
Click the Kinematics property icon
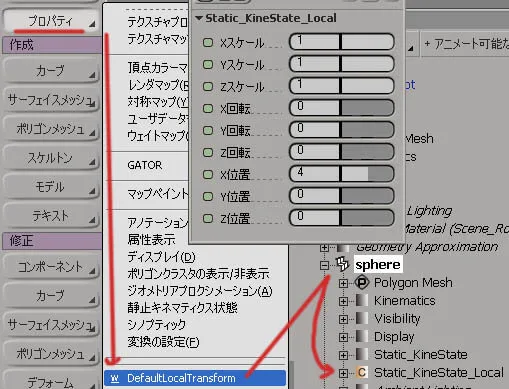coord(362,300)
